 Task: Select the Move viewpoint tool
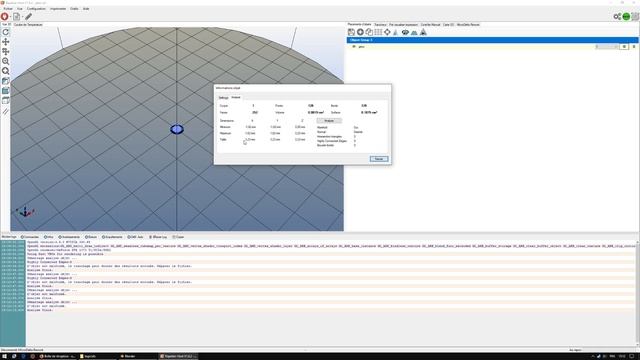pyautogui.click(x=6, y=42)
